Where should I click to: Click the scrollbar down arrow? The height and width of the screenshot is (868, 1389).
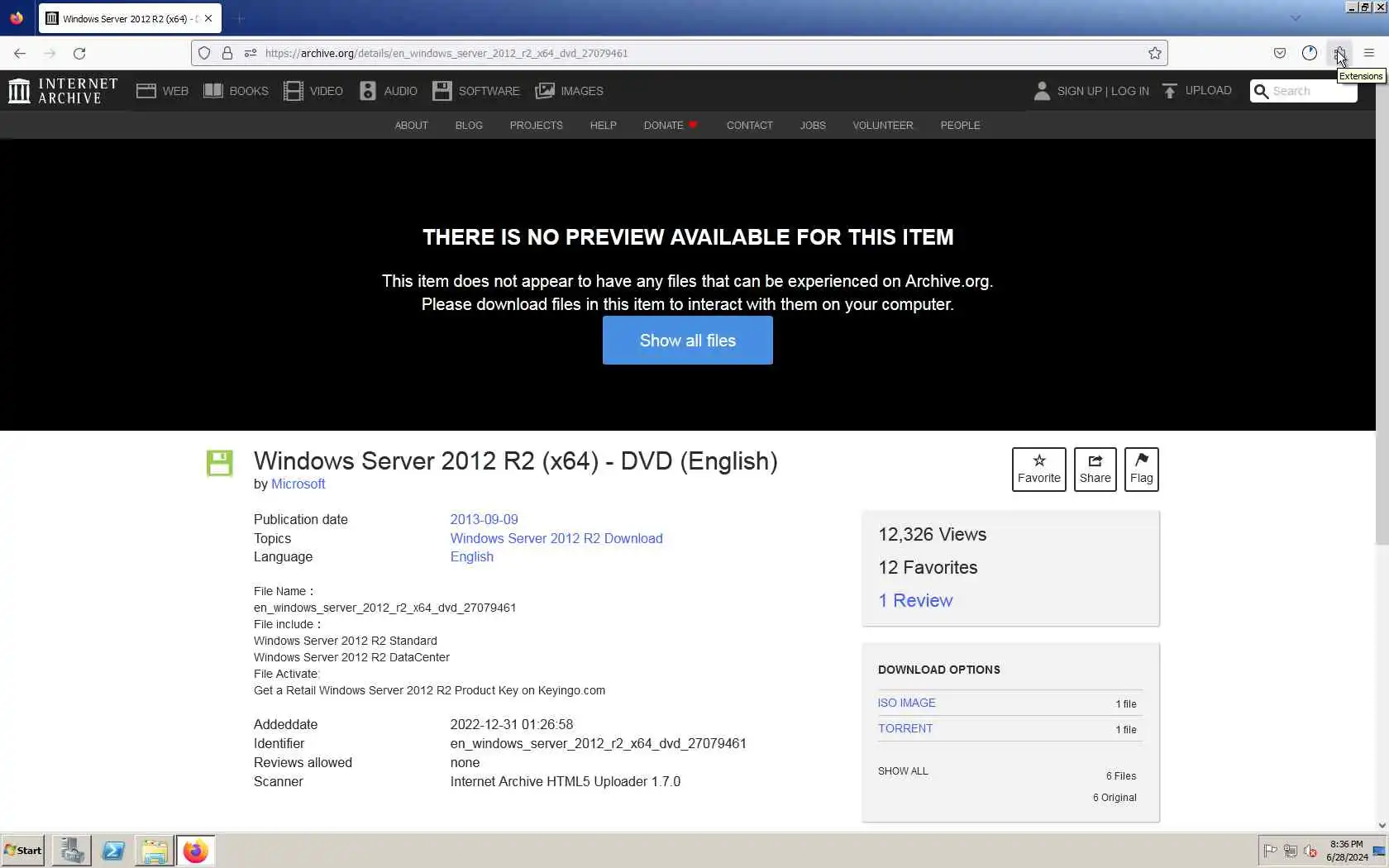(x=1382, y=825)
